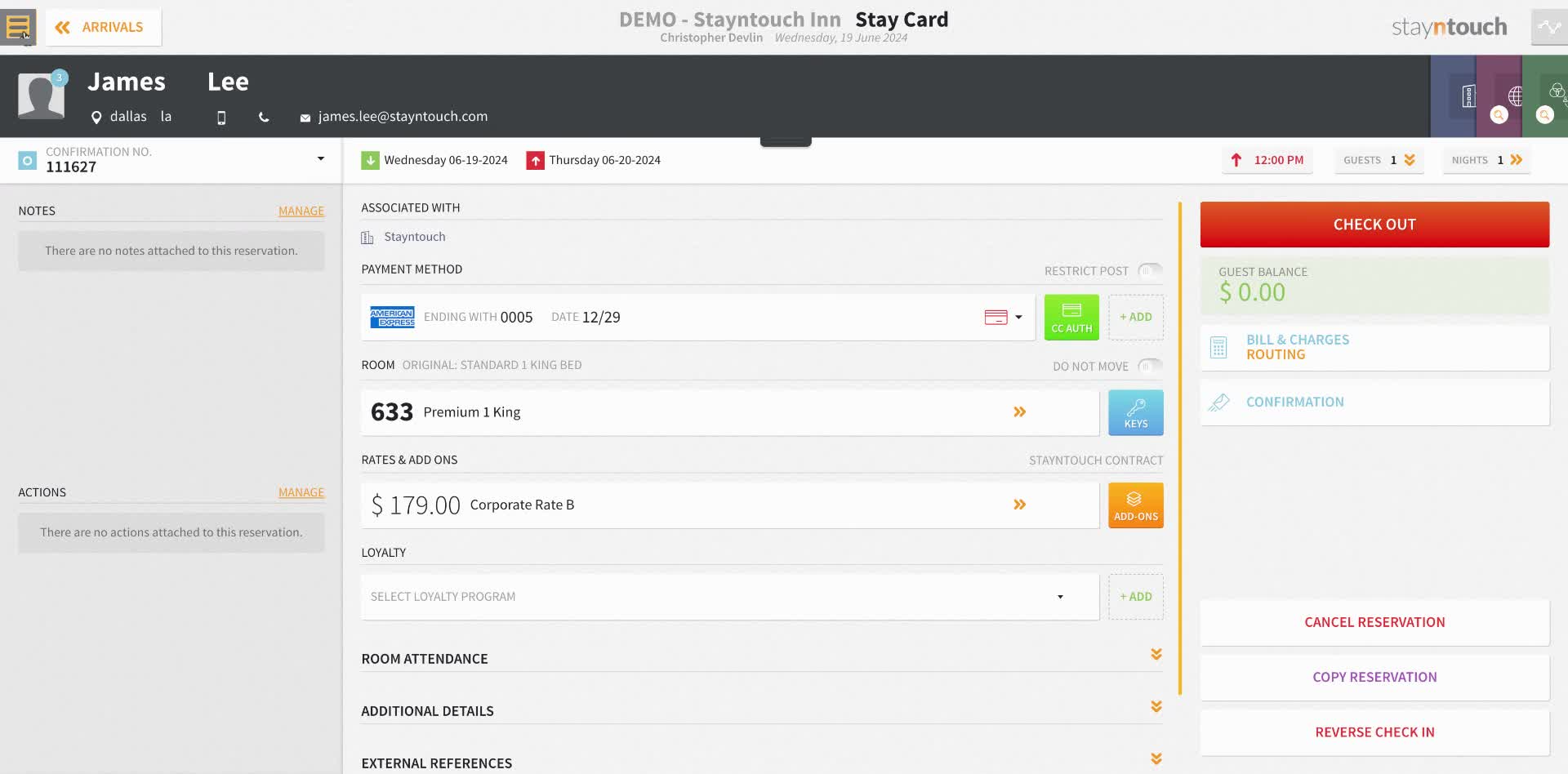Click Copy Reservation
Viewport: 1568px width, 774px height.
[1374, 677]
